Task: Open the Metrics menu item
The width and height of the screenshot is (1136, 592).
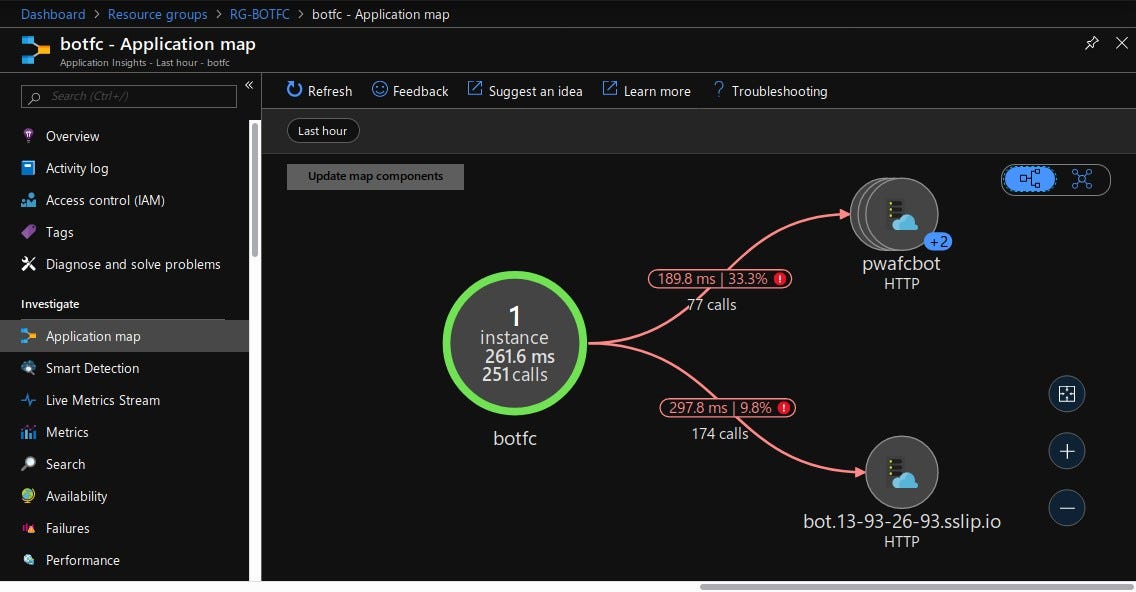Action: 125,432
